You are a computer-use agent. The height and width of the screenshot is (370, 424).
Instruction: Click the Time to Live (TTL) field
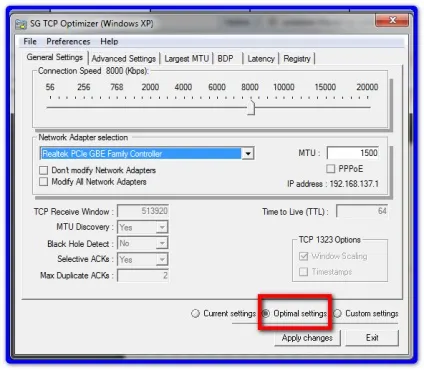click(362, 211)
